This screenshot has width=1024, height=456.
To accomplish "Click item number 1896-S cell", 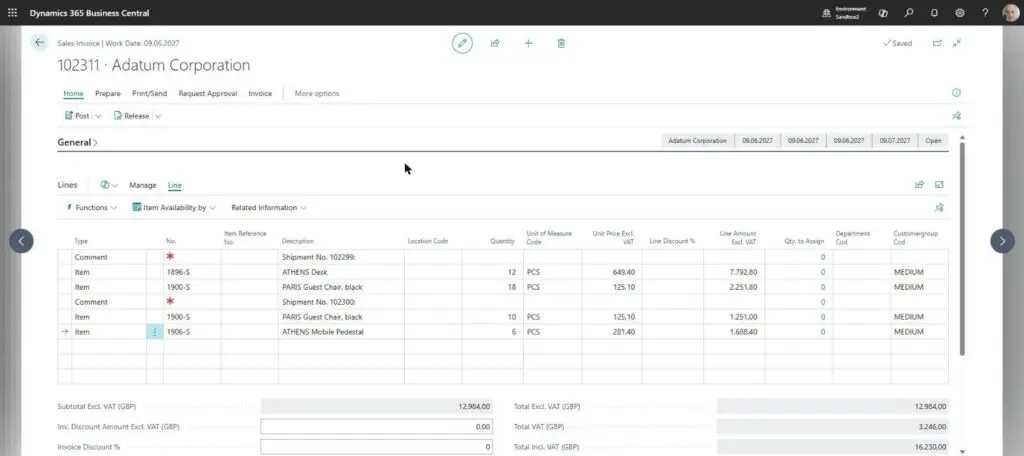I will [192, 272].
